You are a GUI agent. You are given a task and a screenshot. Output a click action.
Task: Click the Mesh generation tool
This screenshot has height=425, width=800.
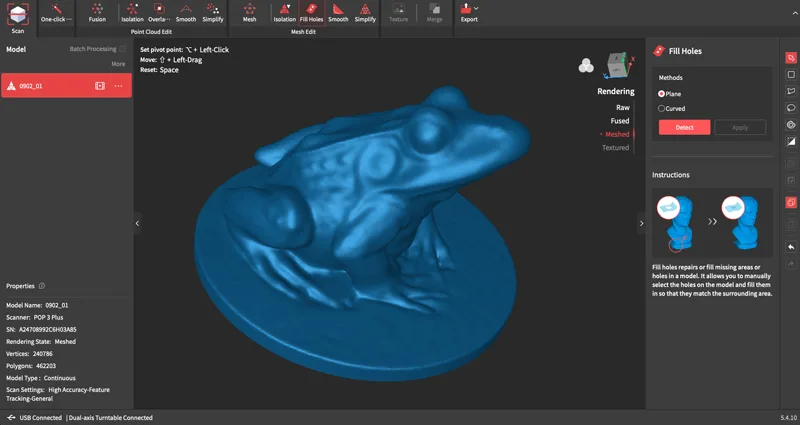[x=249, y=13]
